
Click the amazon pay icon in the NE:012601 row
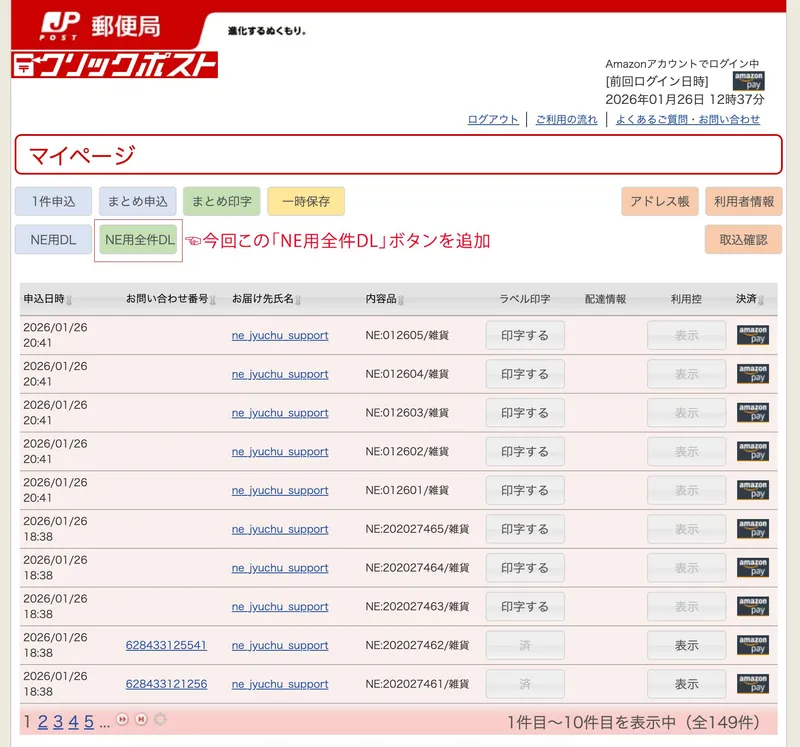[753, 490]
